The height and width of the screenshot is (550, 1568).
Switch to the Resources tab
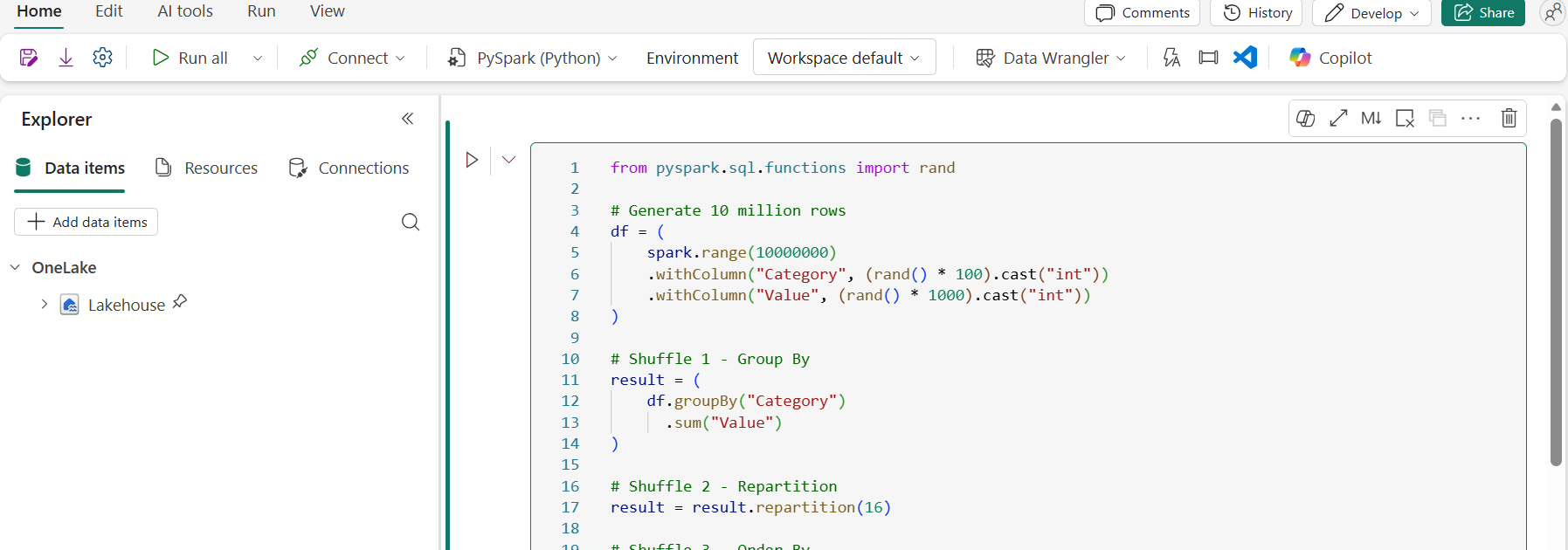(x=206, y=168)
